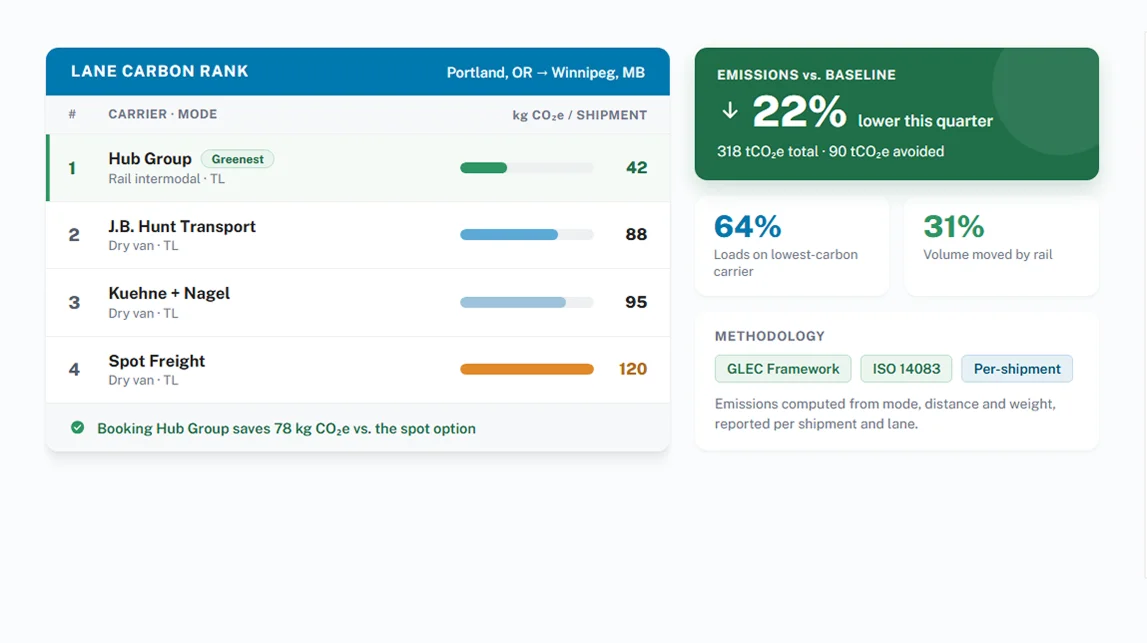Click the EMISSIONS vs. BASELINE heading

tap(806, 75)
